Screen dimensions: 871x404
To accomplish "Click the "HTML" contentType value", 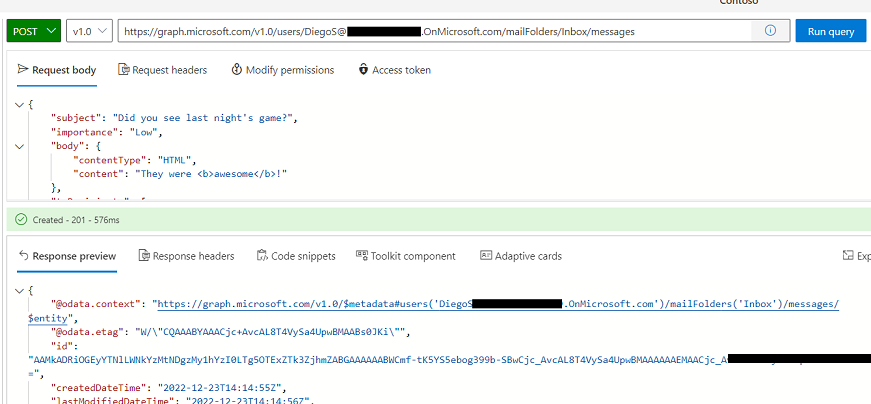I will click(174, 161).
